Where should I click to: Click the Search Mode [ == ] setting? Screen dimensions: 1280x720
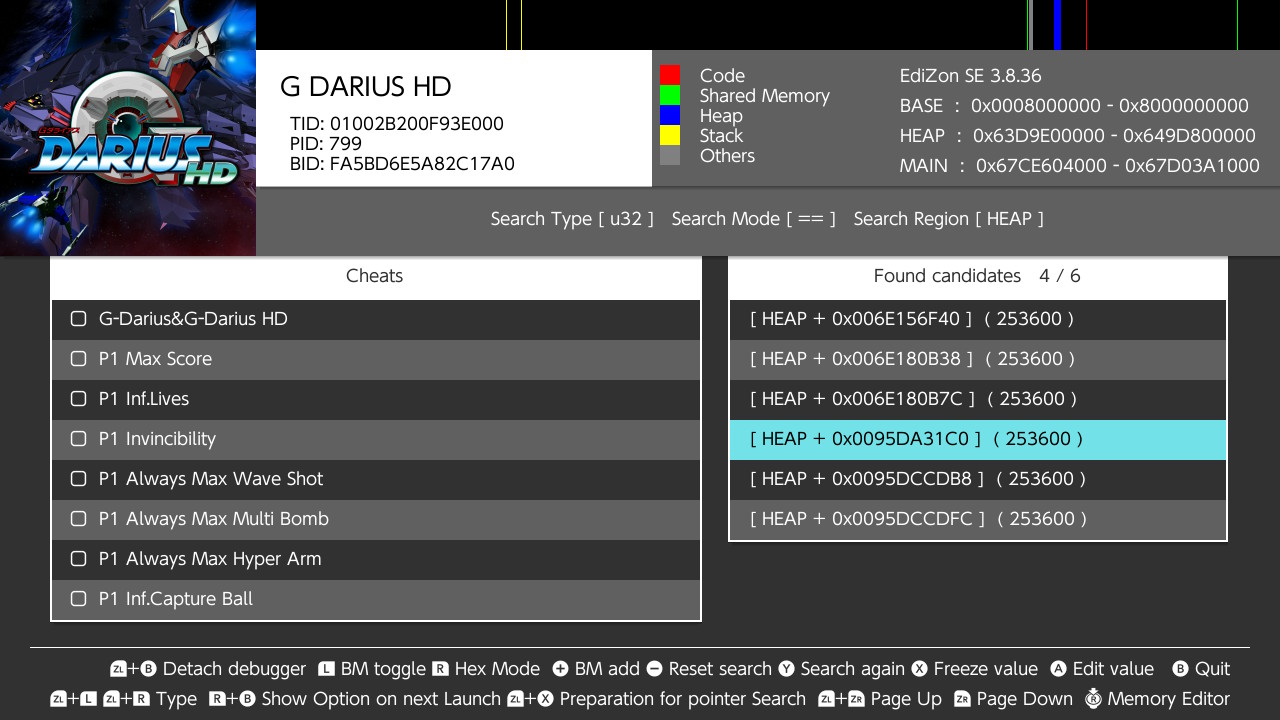click(x=753, y=219)
